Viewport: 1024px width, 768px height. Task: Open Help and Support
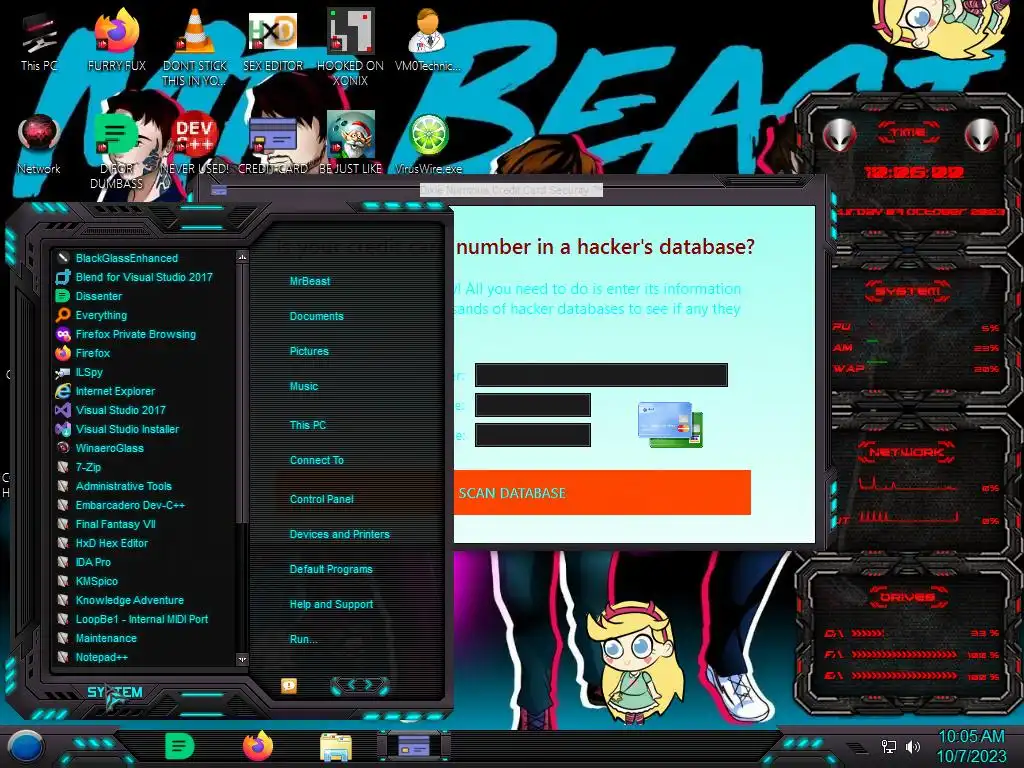point(331,604)
